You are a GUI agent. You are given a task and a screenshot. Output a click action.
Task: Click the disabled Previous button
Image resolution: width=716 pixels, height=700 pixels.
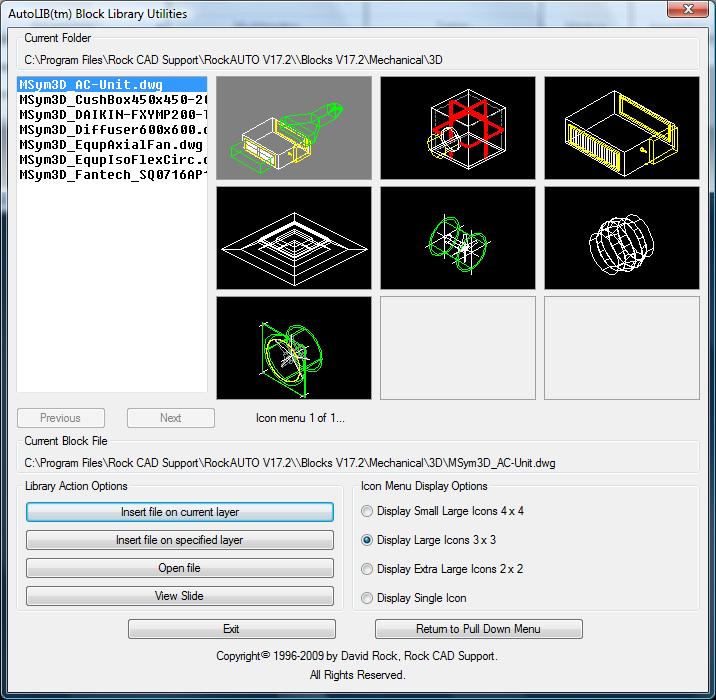tap(61, 418)
